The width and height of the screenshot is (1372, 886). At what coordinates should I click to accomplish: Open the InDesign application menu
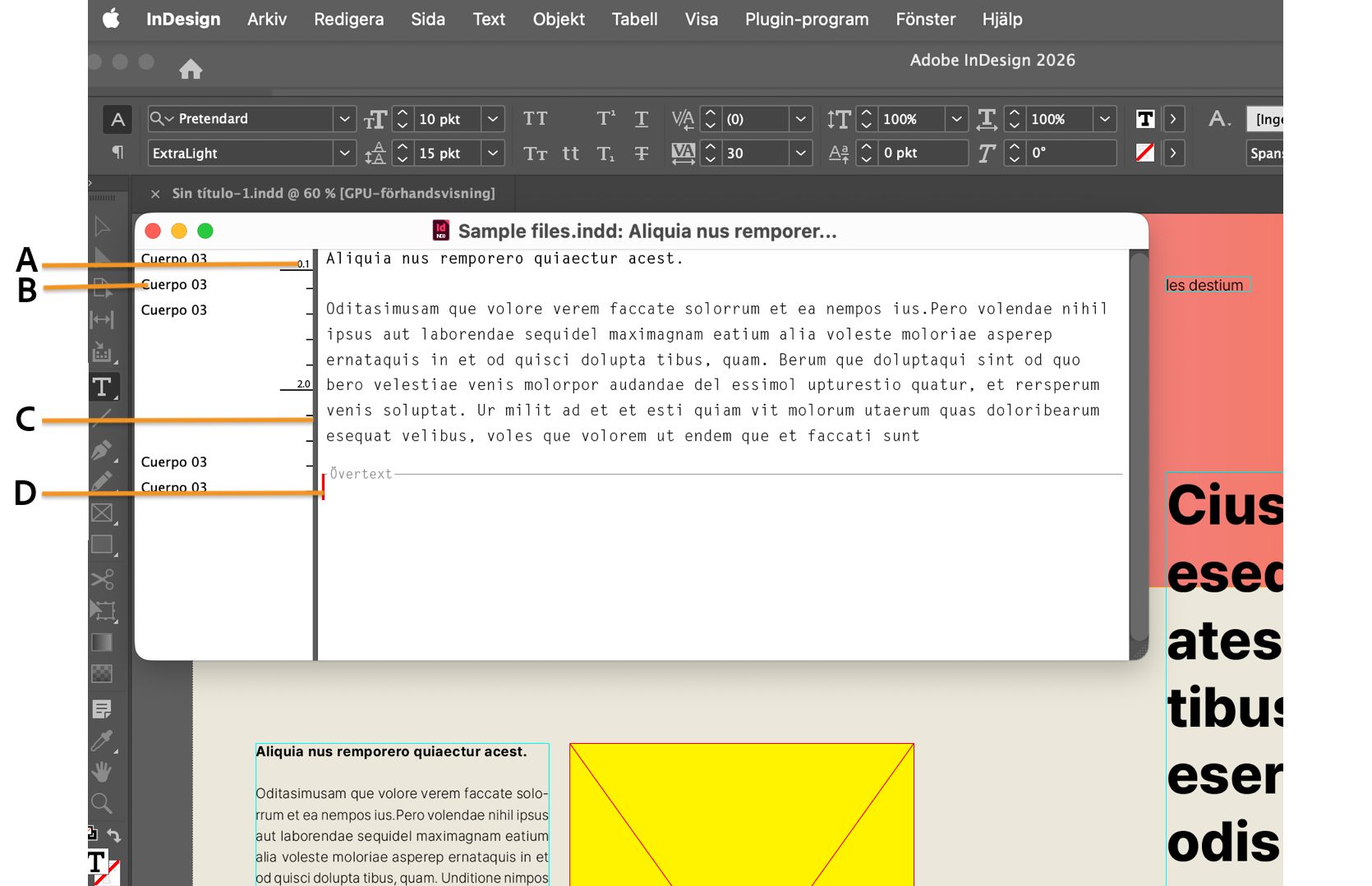click(183, 19)
